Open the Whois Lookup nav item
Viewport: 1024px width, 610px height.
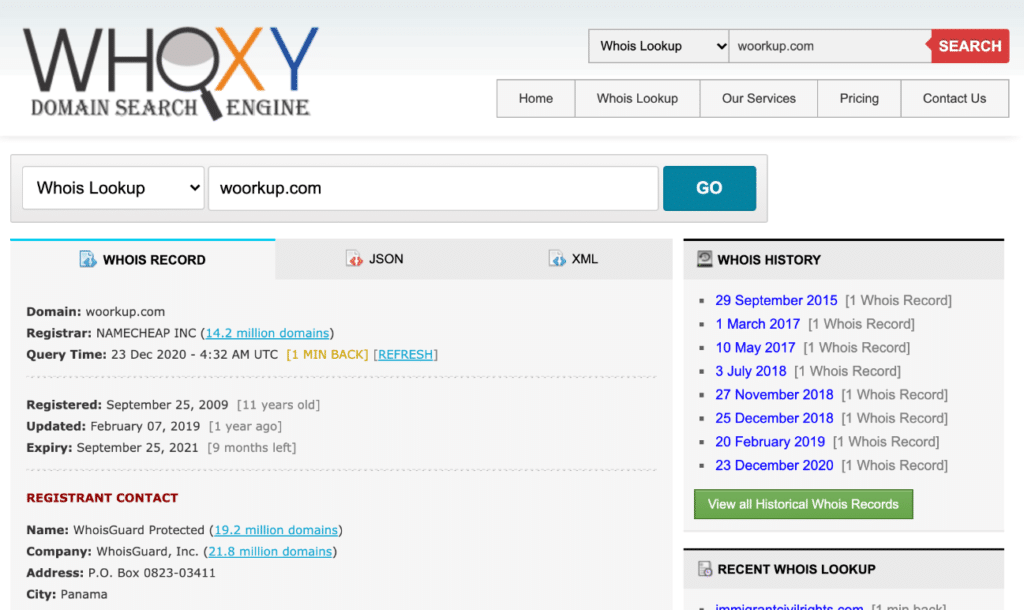click(x=637, y=99)
